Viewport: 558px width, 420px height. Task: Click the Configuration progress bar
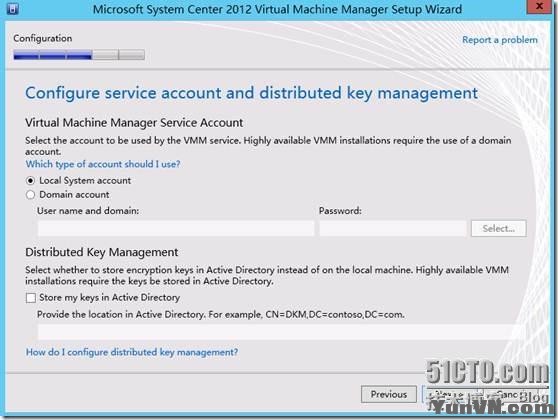coord(79,55)
